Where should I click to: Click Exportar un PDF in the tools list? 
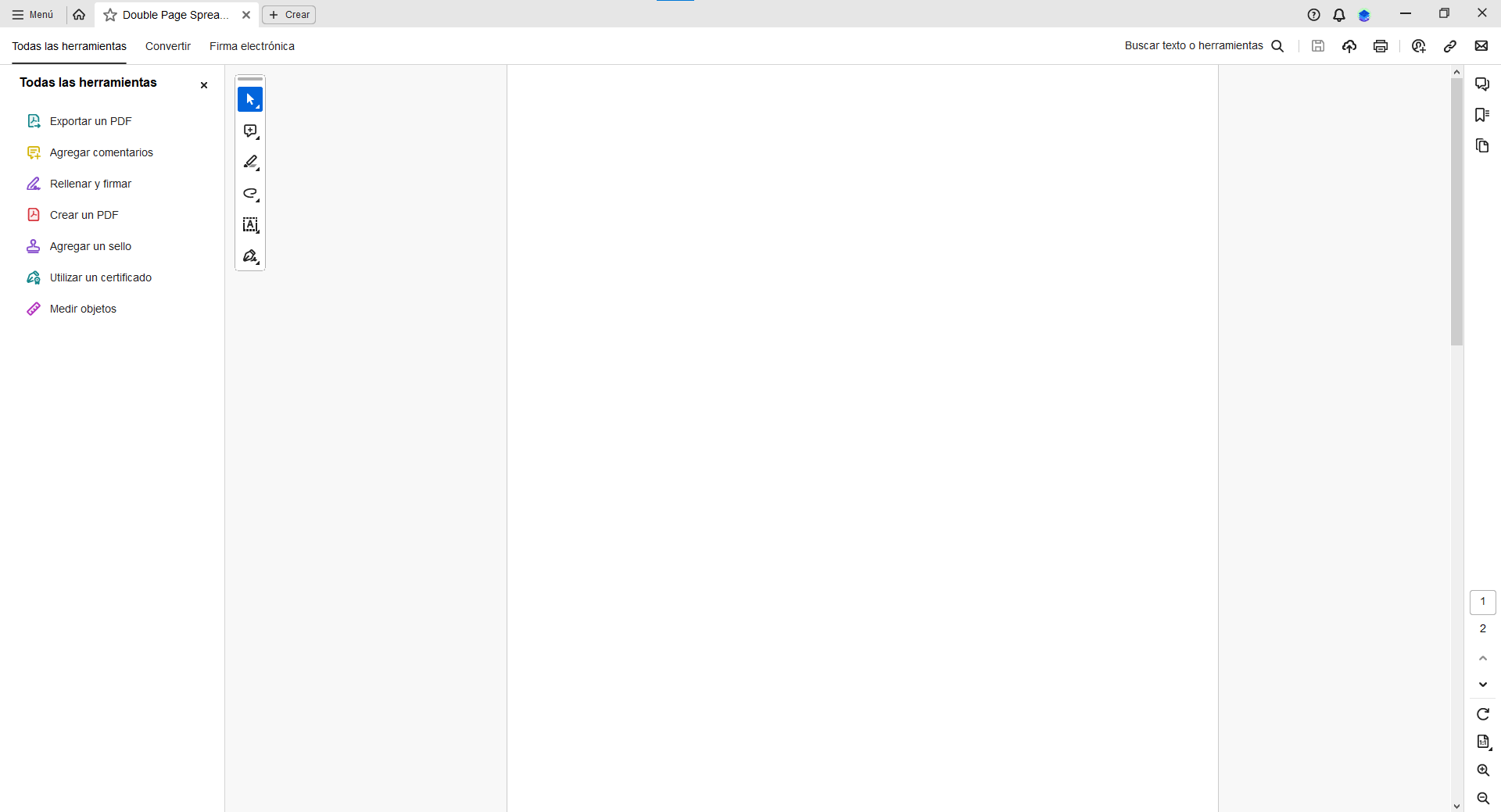[89, 121]
